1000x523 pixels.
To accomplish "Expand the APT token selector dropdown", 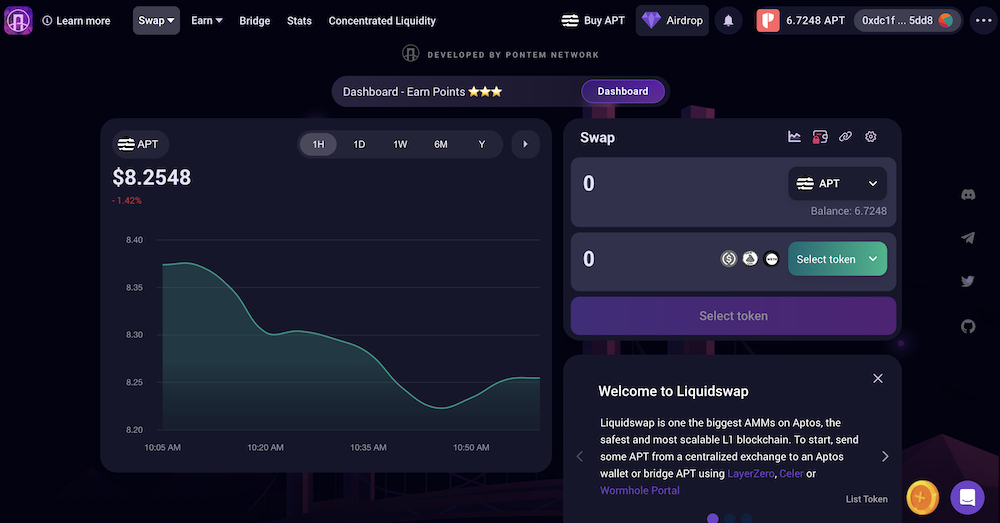I will pyautogui.click(x=837, y=184).
